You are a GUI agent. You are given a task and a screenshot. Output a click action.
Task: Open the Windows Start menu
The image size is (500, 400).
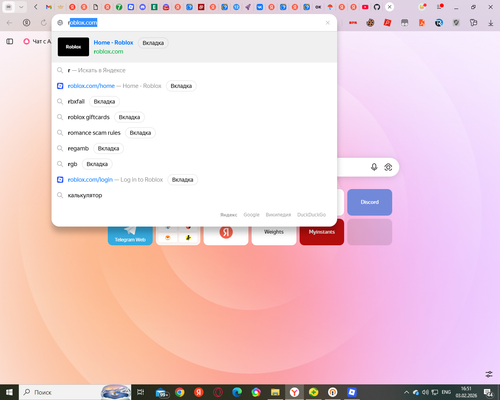click(9, 392)
